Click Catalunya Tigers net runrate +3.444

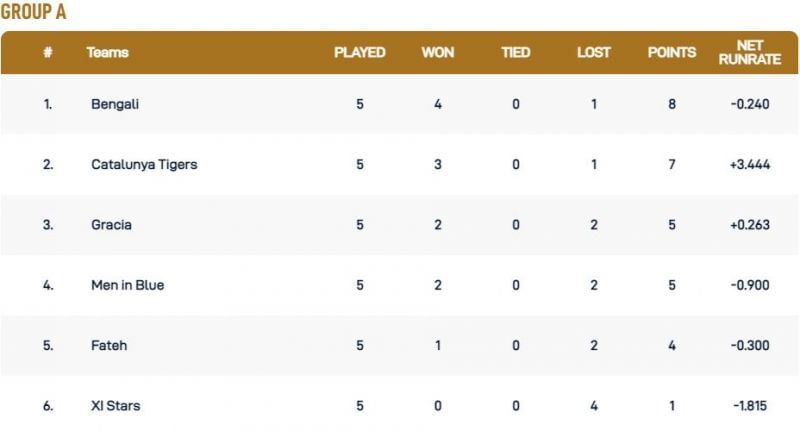(x=749, y=164)
